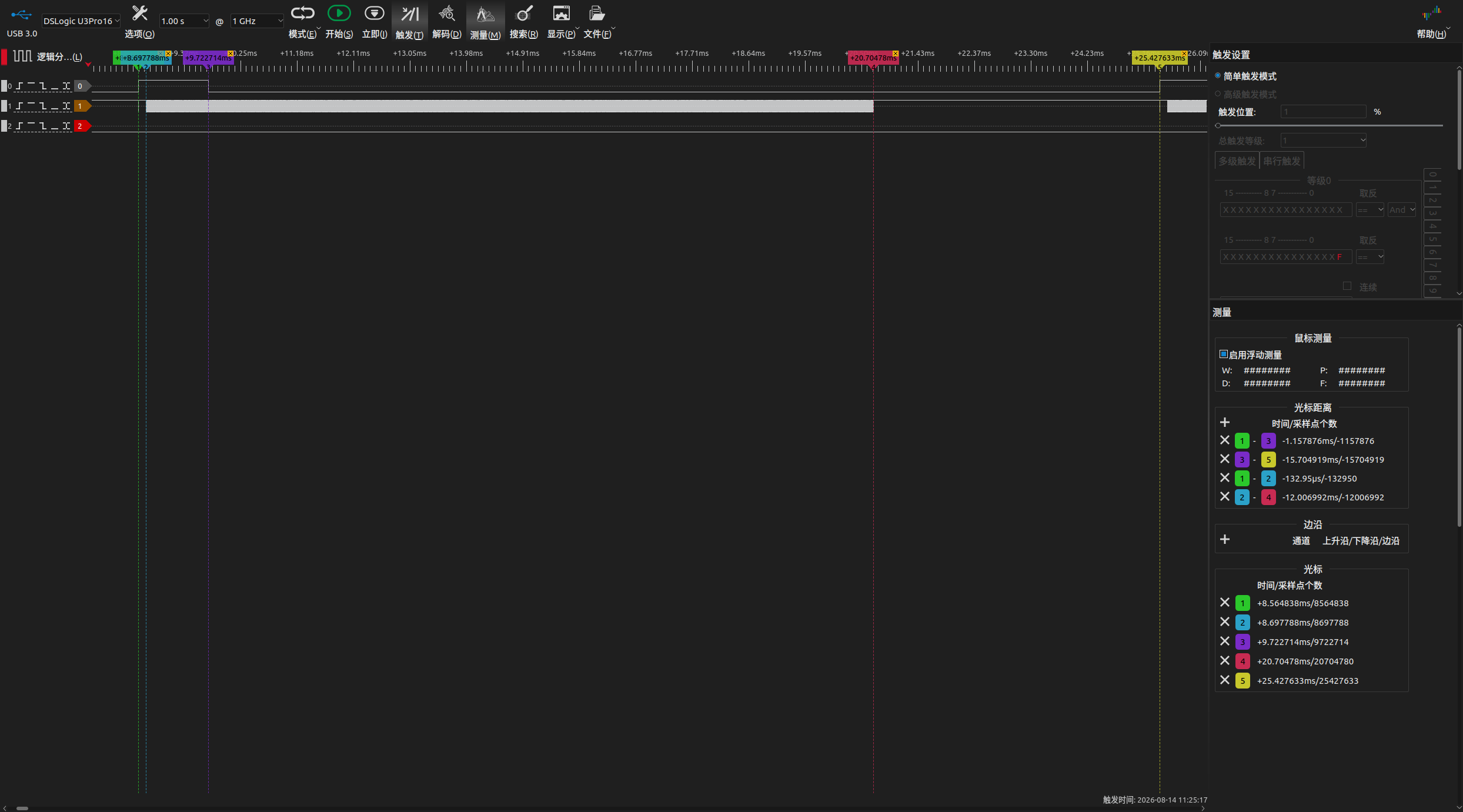The height and width of the screenshot is (812, 1463).
Task: Open the 1.00 s duration dropdown
Action: pos(184,21)
